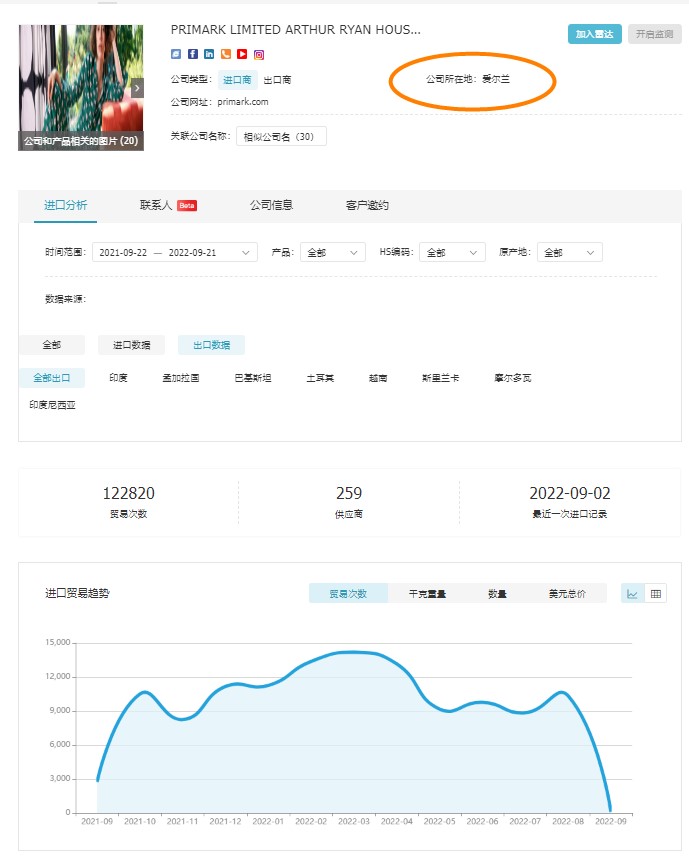Show trend by 贸易次数

point(348,594)
